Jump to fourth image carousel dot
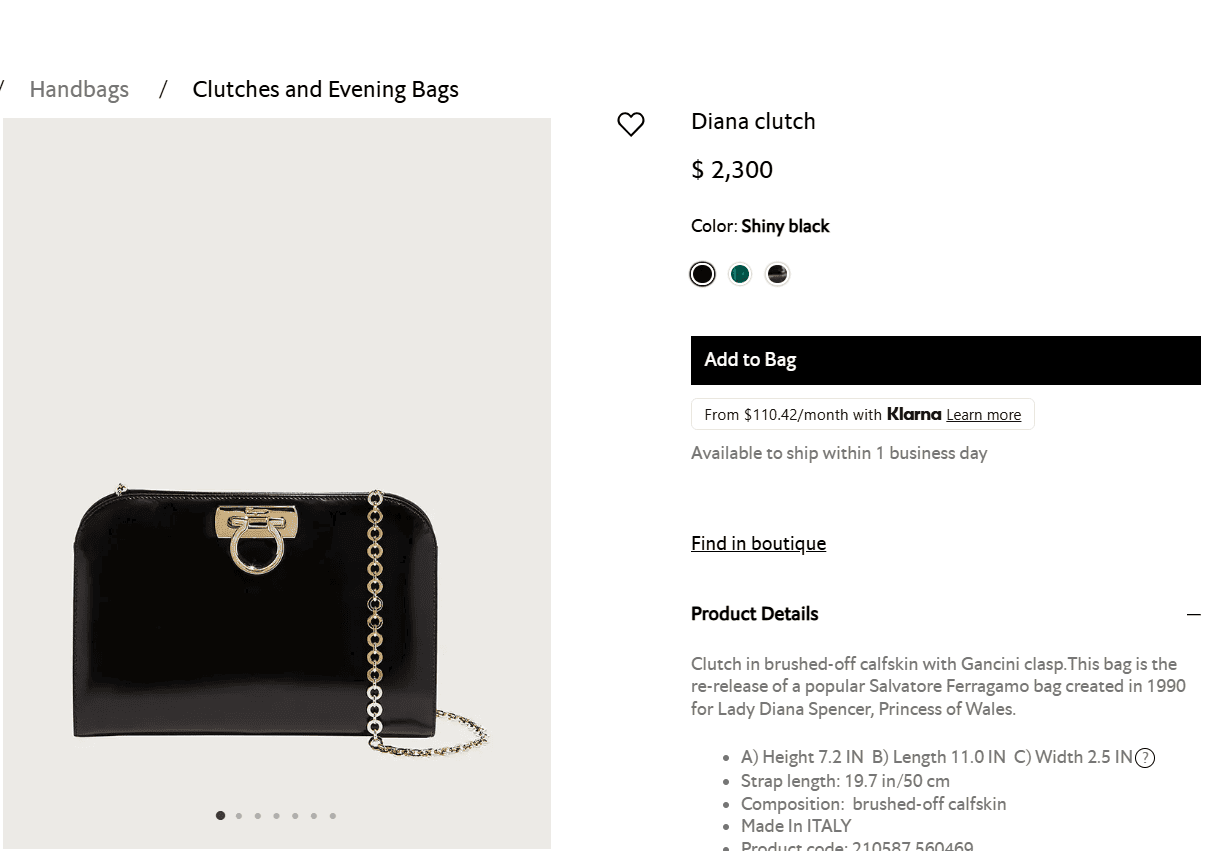Viewport: 1205px width, 851px height. (276, 815)
